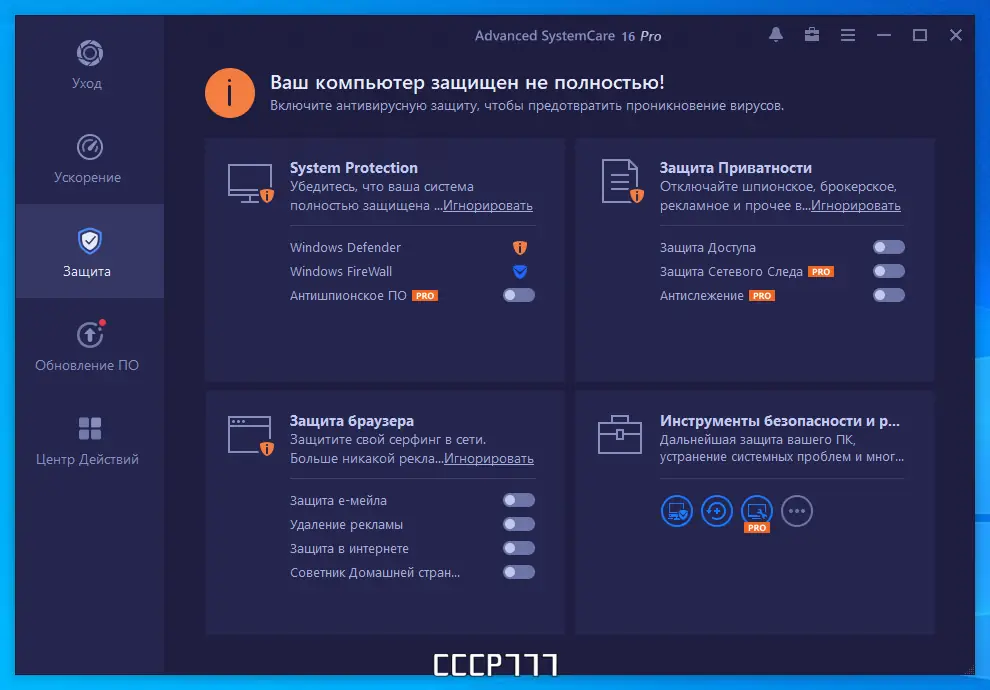Screen dimensions: 990x690
Task: Click the Защита браузера window icon
Action: [251, 435]
